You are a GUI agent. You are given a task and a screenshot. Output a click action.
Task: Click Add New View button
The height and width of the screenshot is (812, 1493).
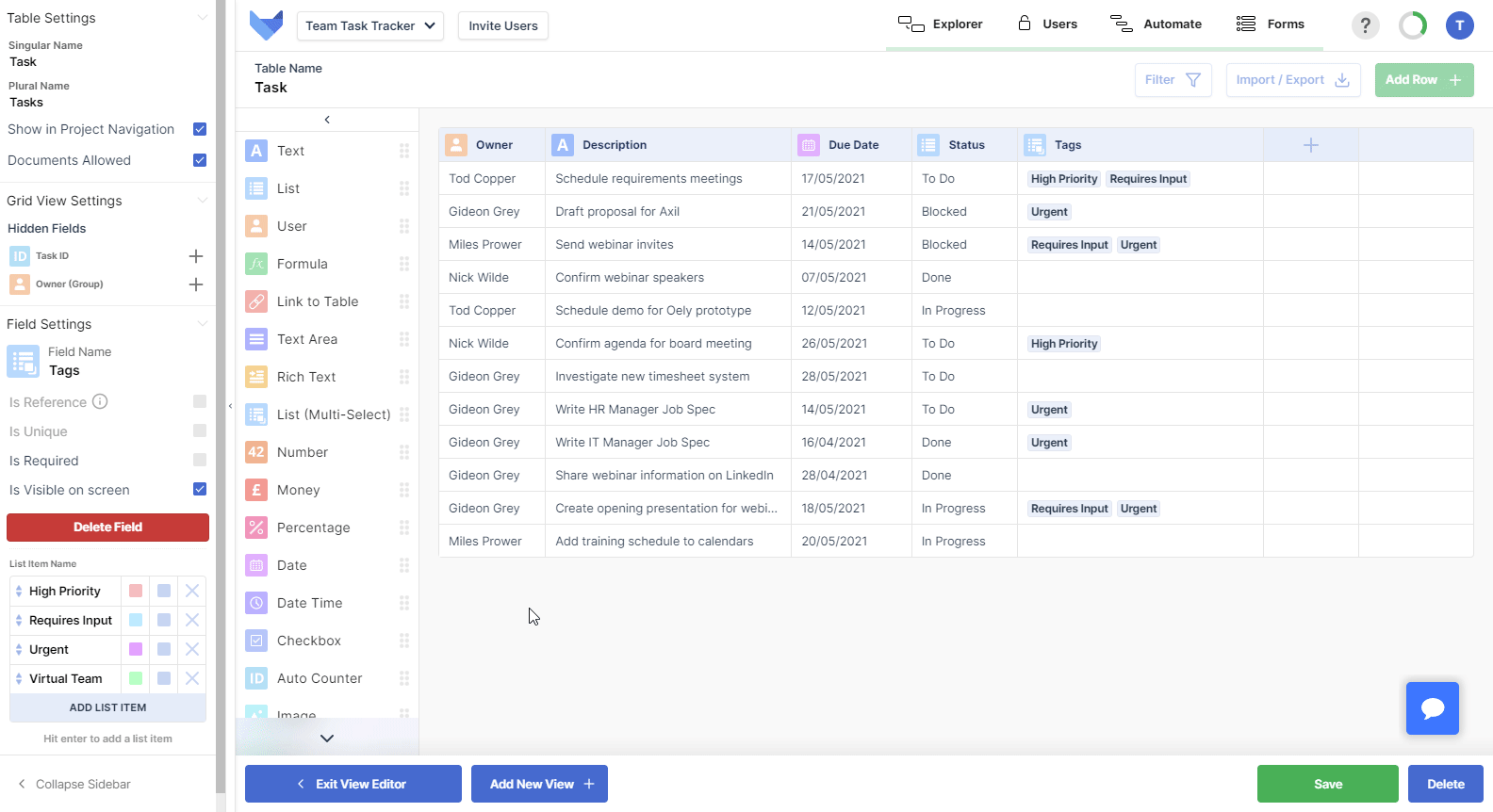(539, 784)
